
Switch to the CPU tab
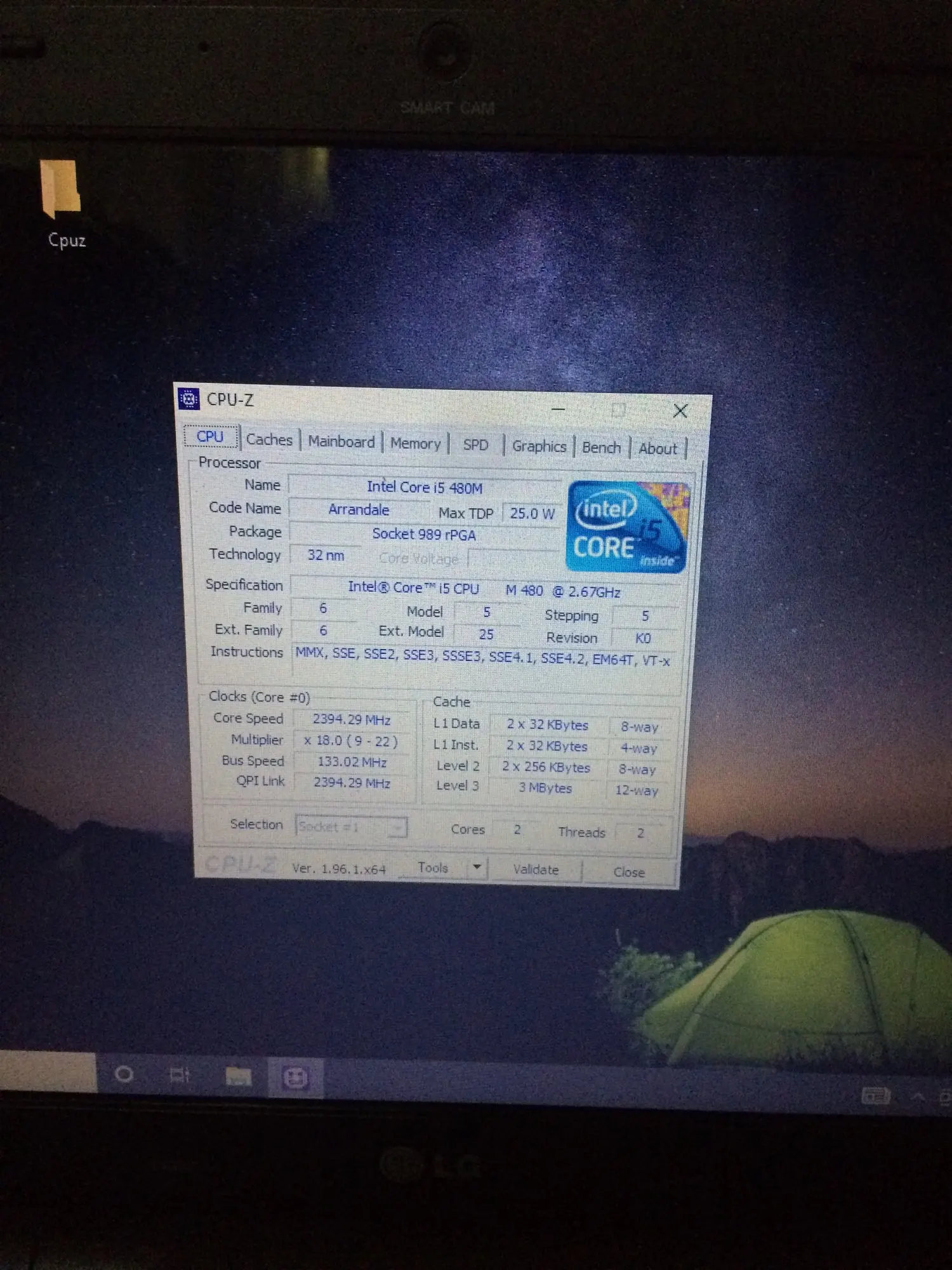[x=210, y=436]
